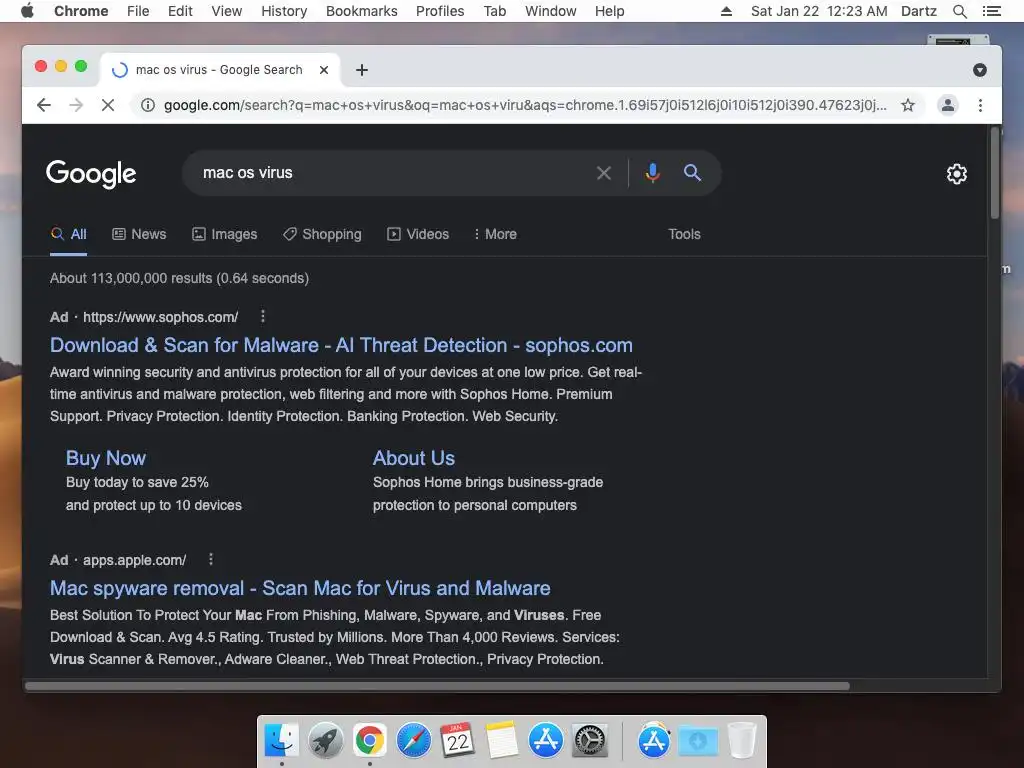
Task: Open Finder from the Dock
Action: (x=281, y=740)
